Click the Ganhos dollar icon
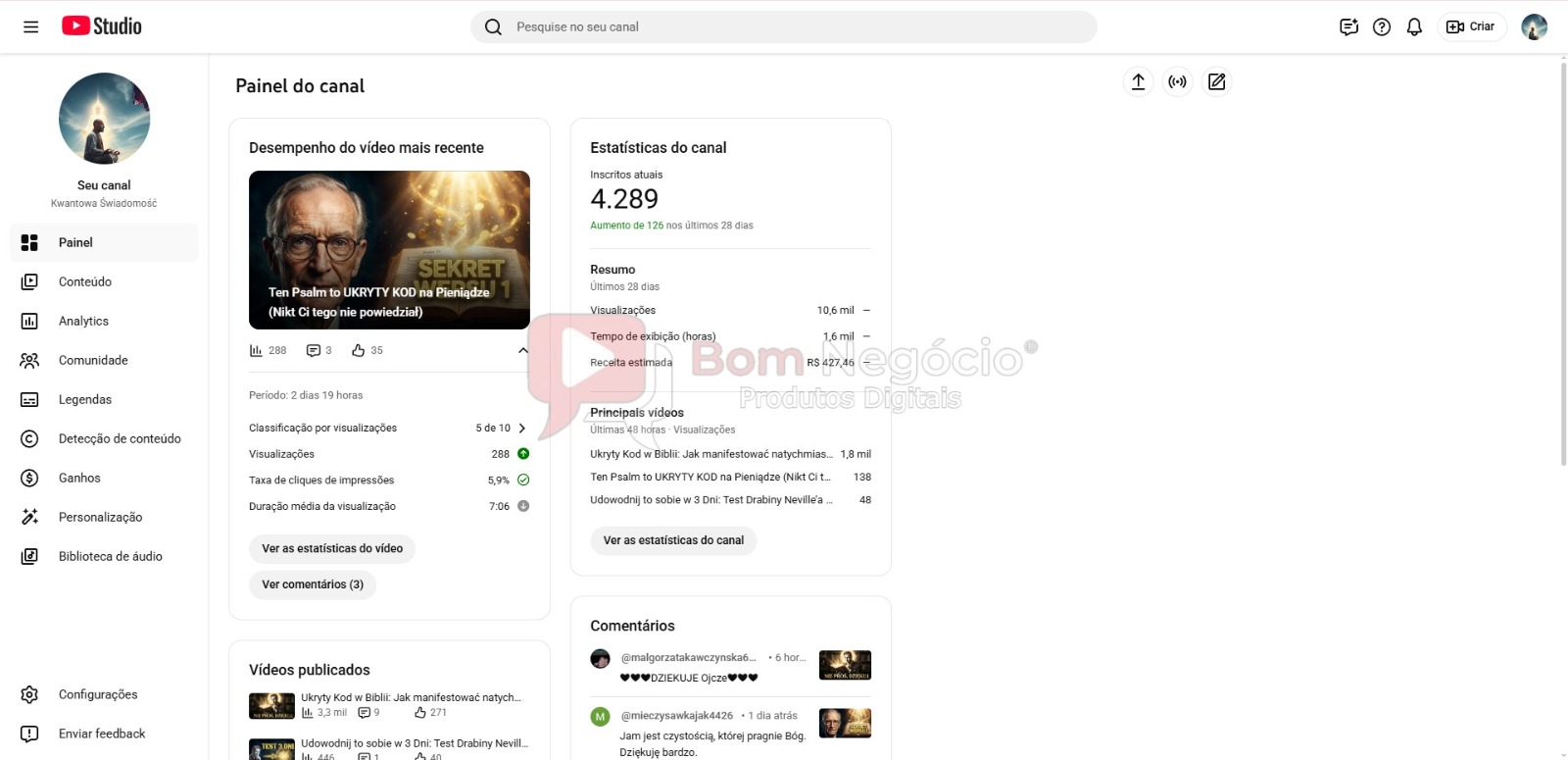This screenshot has width=1568, height=760. [29, 478]
